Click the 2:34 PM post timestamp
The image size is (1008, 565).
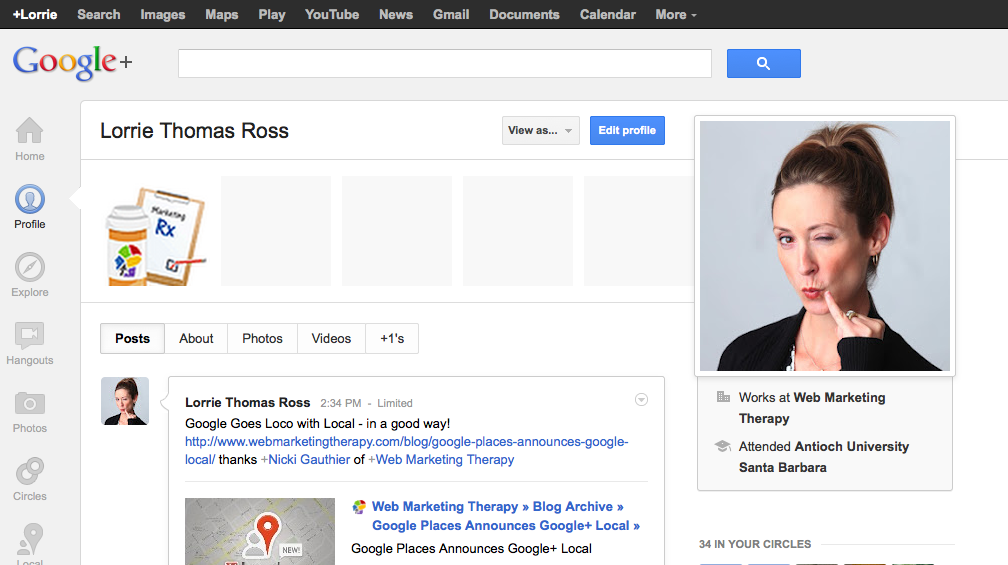tap(341, 403)
